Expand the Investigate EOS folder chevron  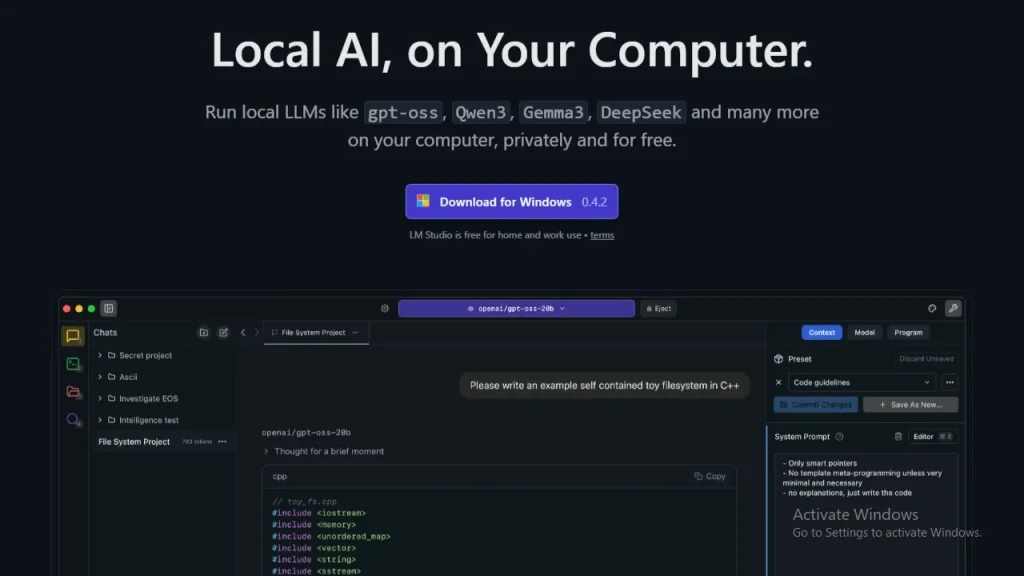coord(100,398)
